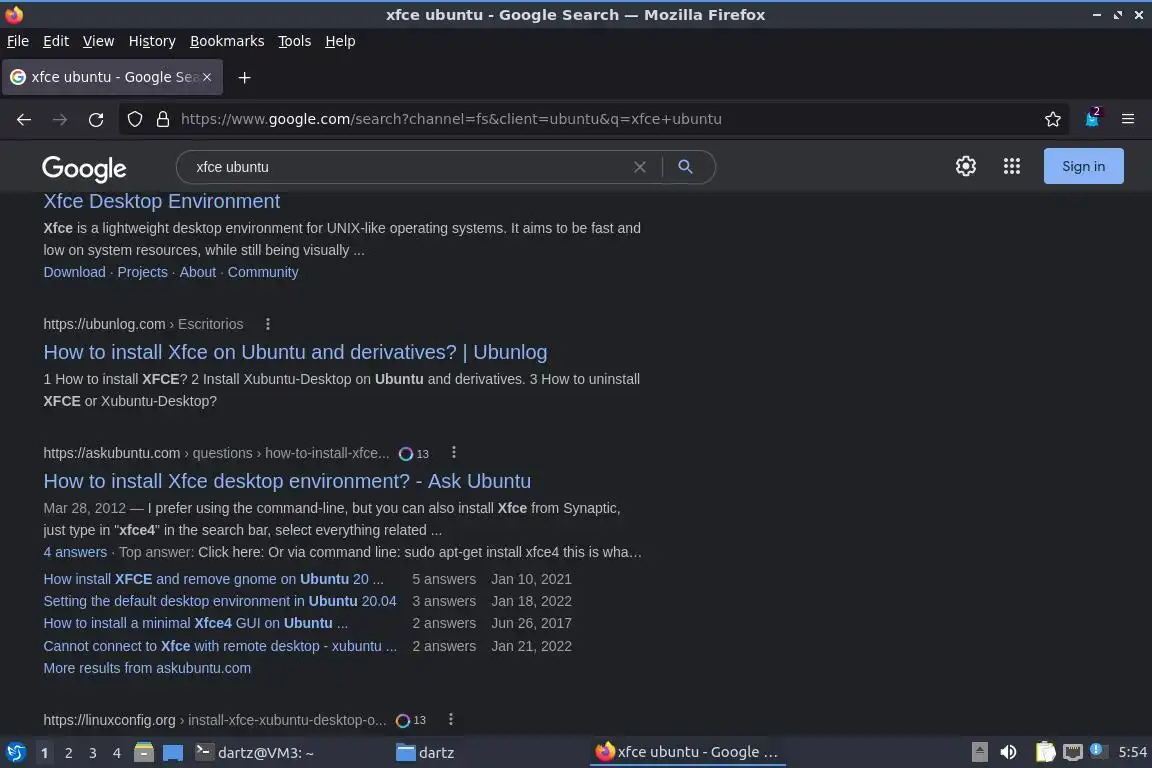Open the 4 answers link
Viewport: 1152px width, 768px height.
coord(75,552)
